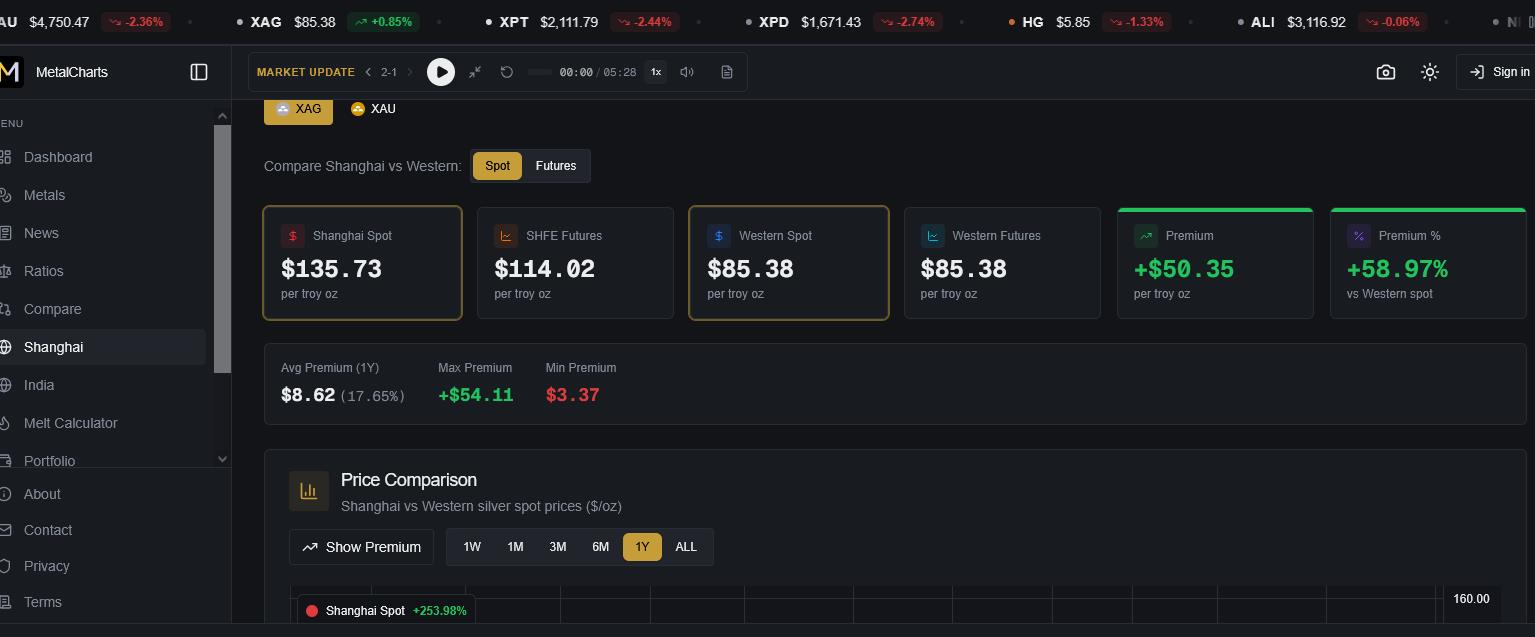
Task: Collapse the sidebar panel
Action: pos(199,72)
